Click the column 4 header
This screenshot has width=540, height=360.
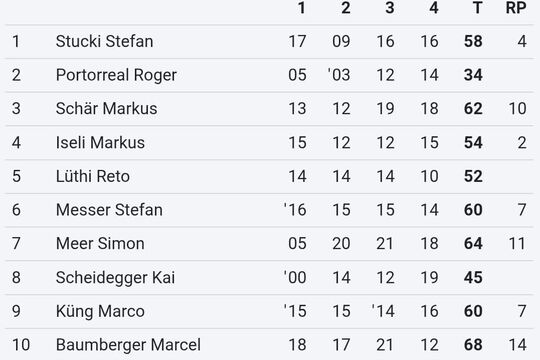pos(434,8)
